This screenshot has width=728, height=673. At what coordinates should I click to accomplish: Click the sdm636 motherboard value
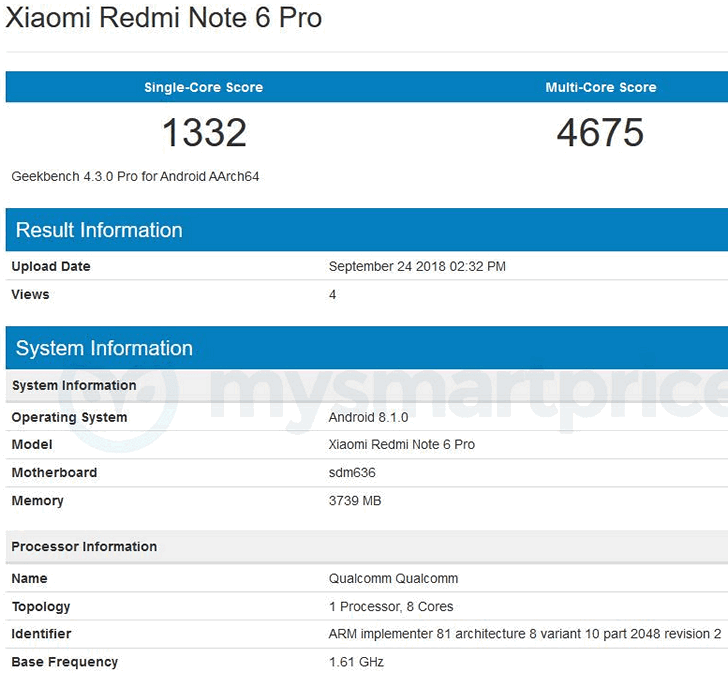(352, 472)
